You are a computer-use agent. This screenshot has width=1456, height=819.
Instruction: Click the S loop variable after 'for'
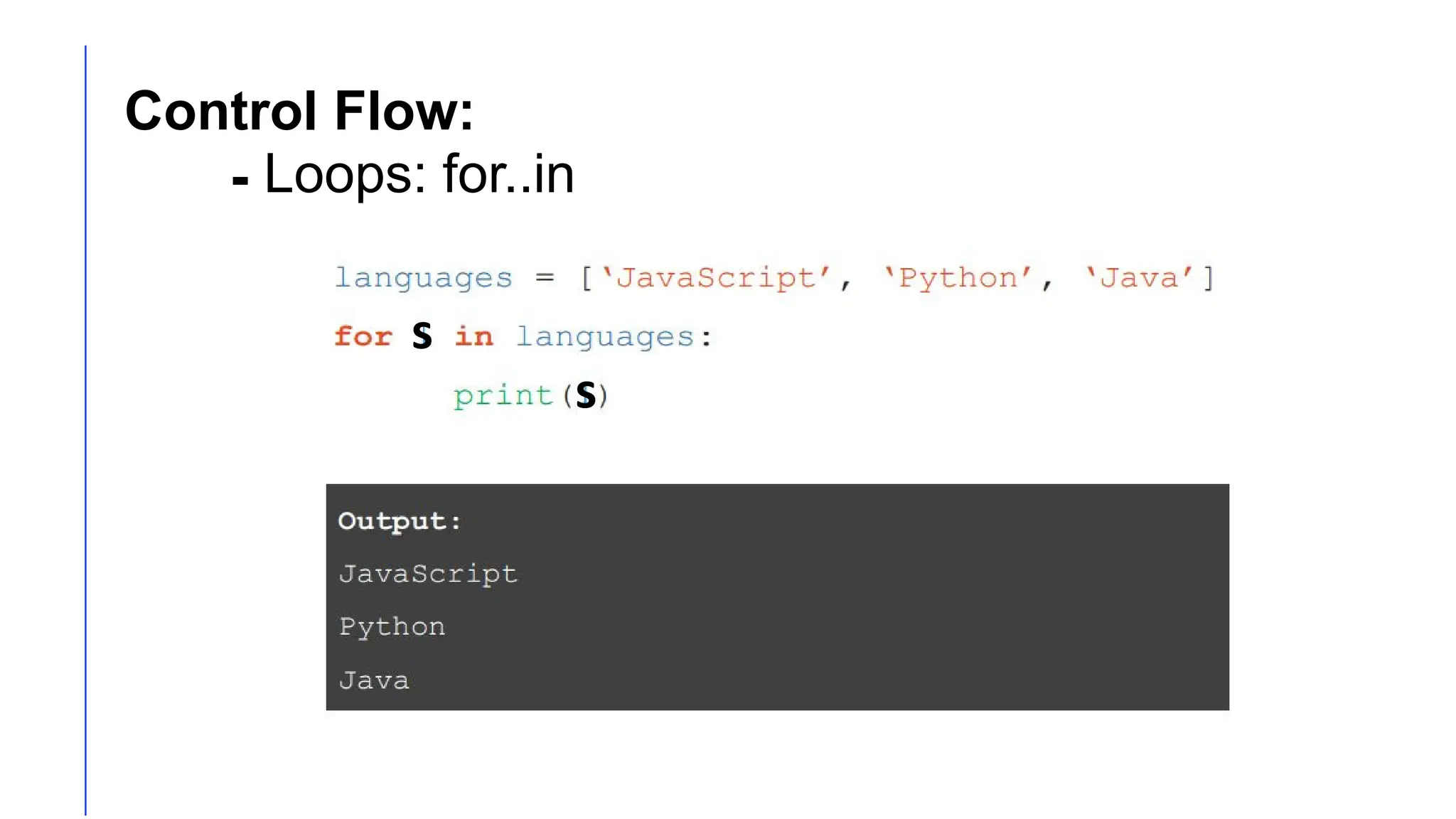[422, 335]
